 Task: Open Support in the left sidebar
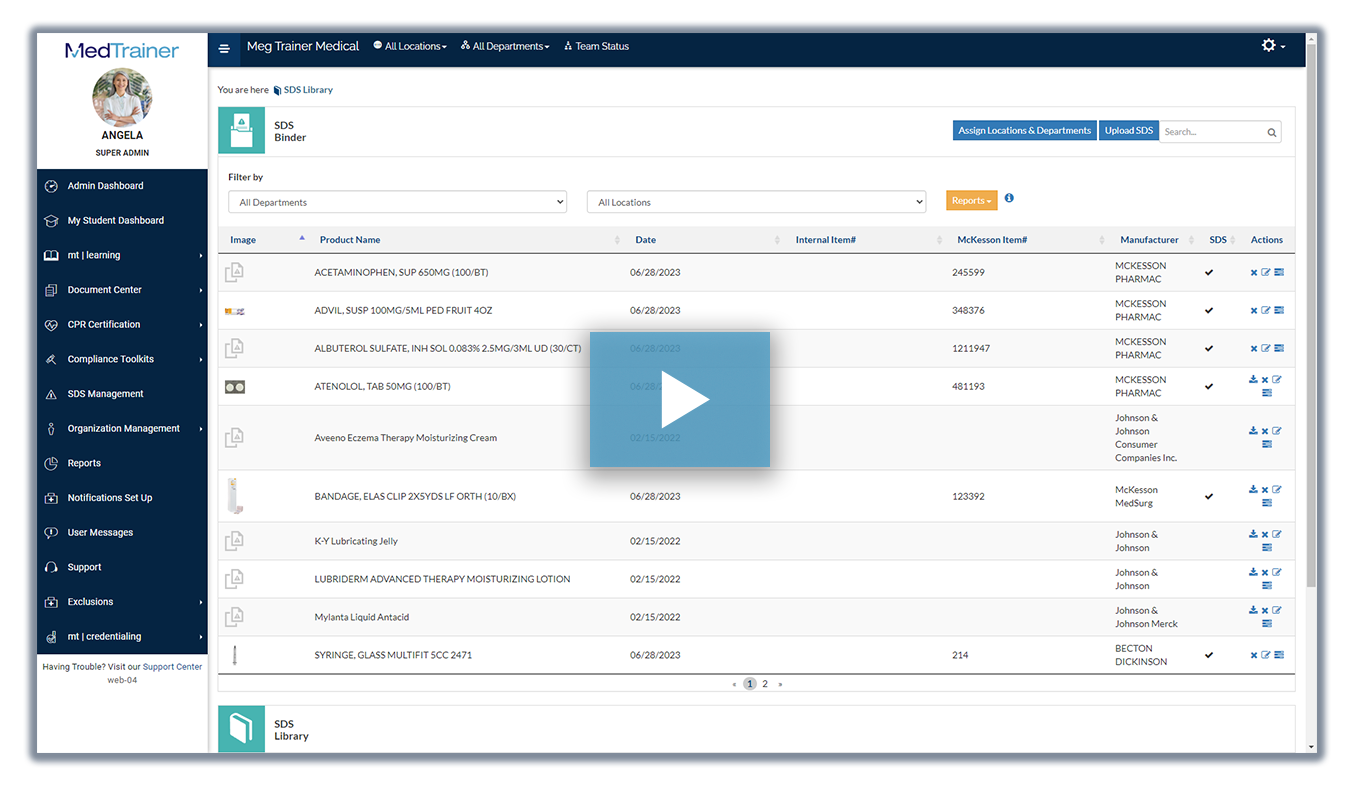pyautogui.click(x=84, y=567)
